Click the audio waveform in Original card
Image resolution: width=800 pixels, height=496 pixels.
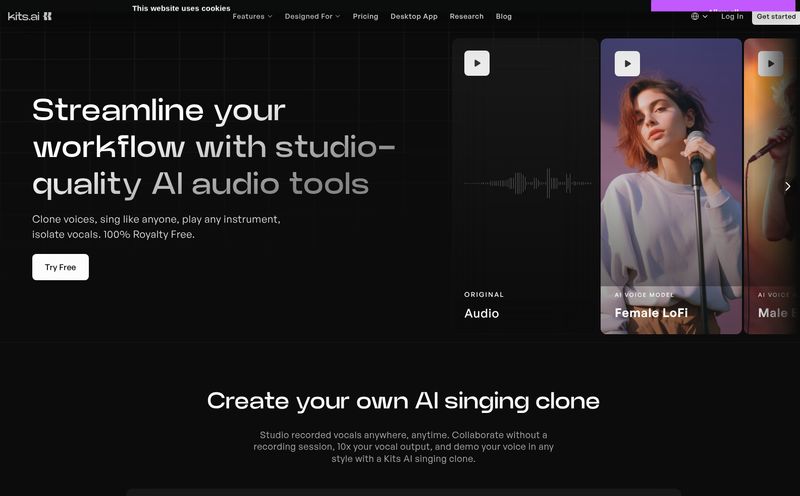coord(528,183)
